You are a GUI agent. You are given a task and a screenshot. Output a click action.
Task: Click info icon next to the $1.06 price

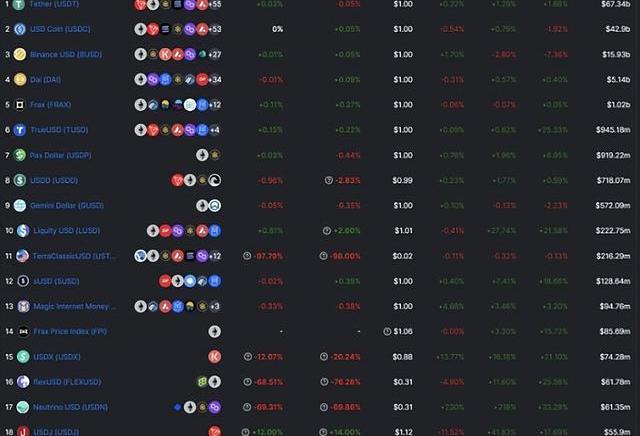click(x=387, y=331)
